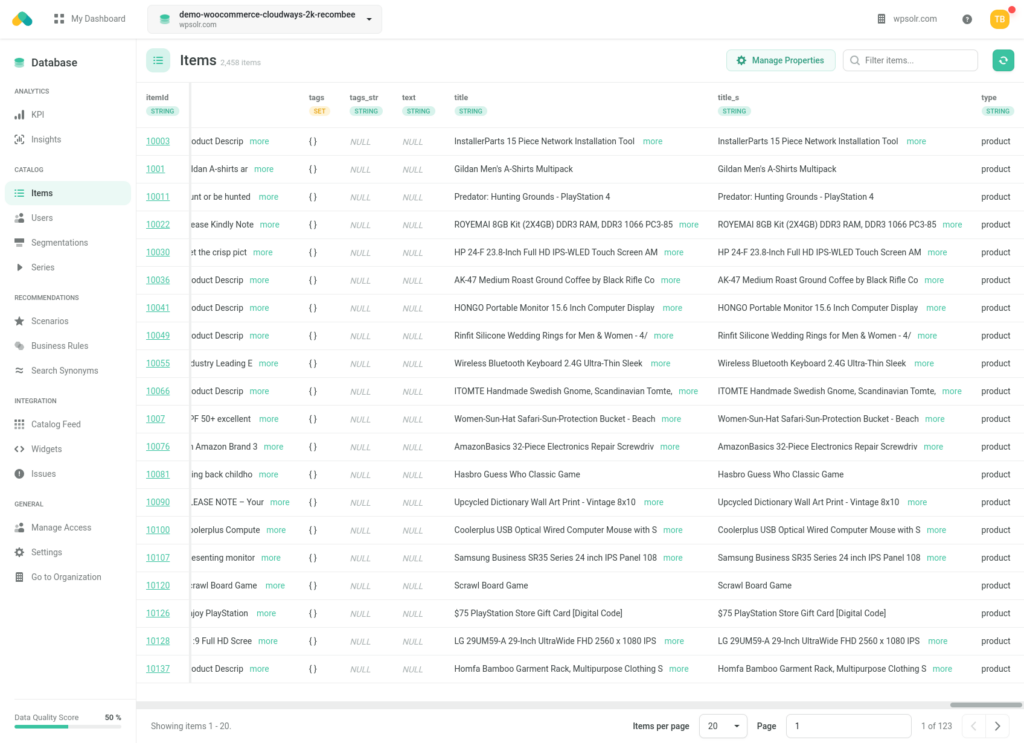Expand more for LG 29UM59-A title_s

(x=938, y=641)
